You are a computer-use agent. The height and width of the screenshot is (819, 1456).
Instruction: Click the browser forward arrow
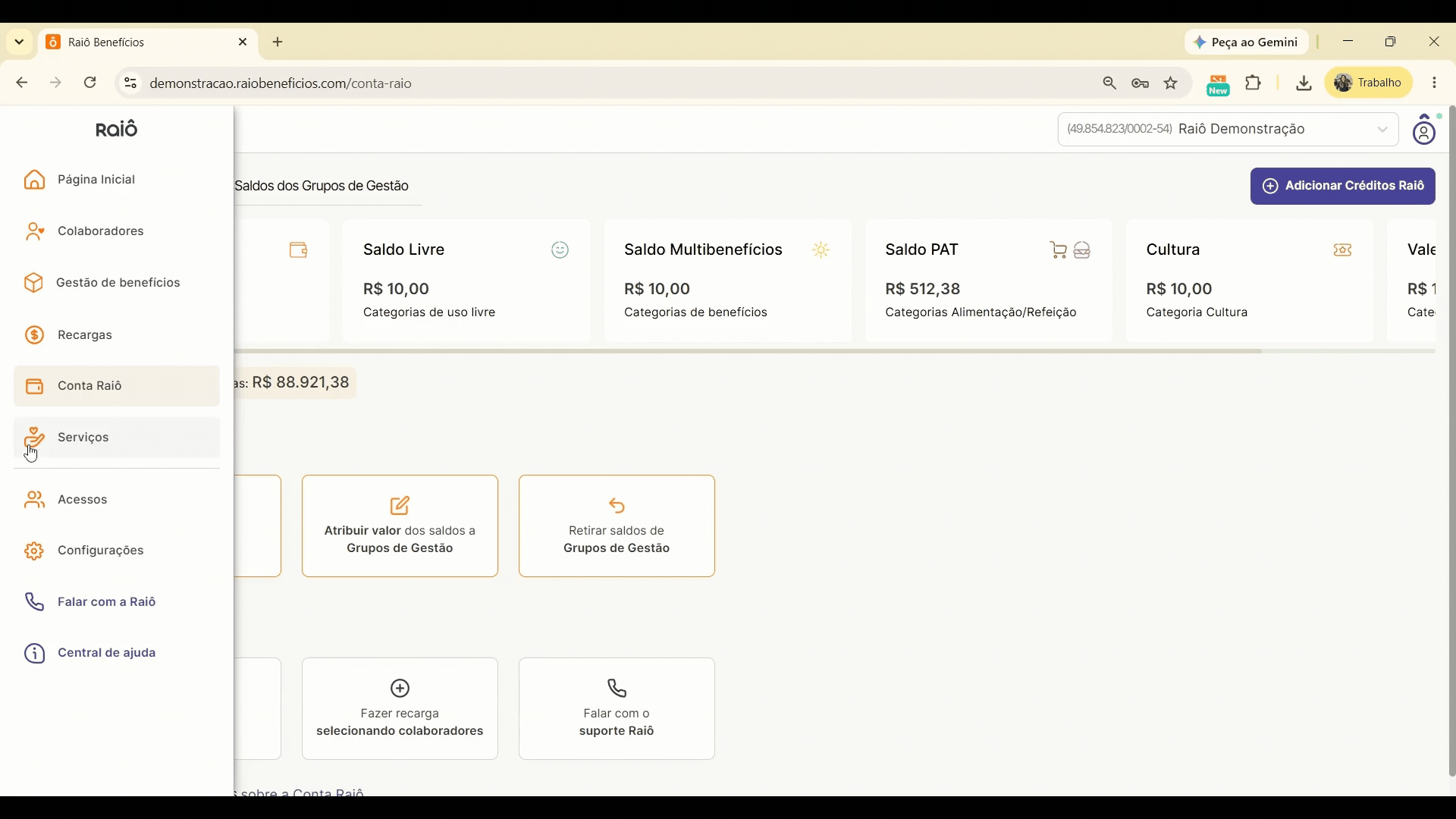(x=56, y=83)
